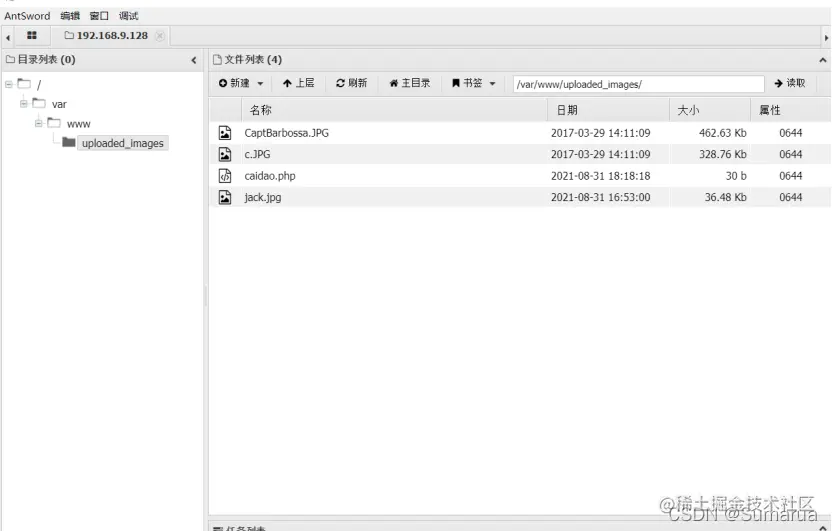Sort files by 大小 column
The width and height of the screenshot is (832, 531).
(x=710, y=110)
